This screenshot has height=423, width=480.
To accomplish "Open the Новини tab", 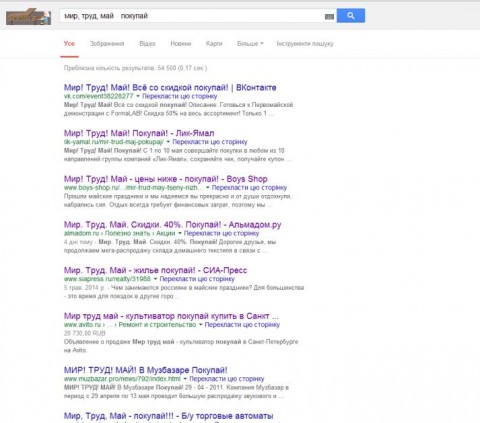I will click(x=181, y=44).
